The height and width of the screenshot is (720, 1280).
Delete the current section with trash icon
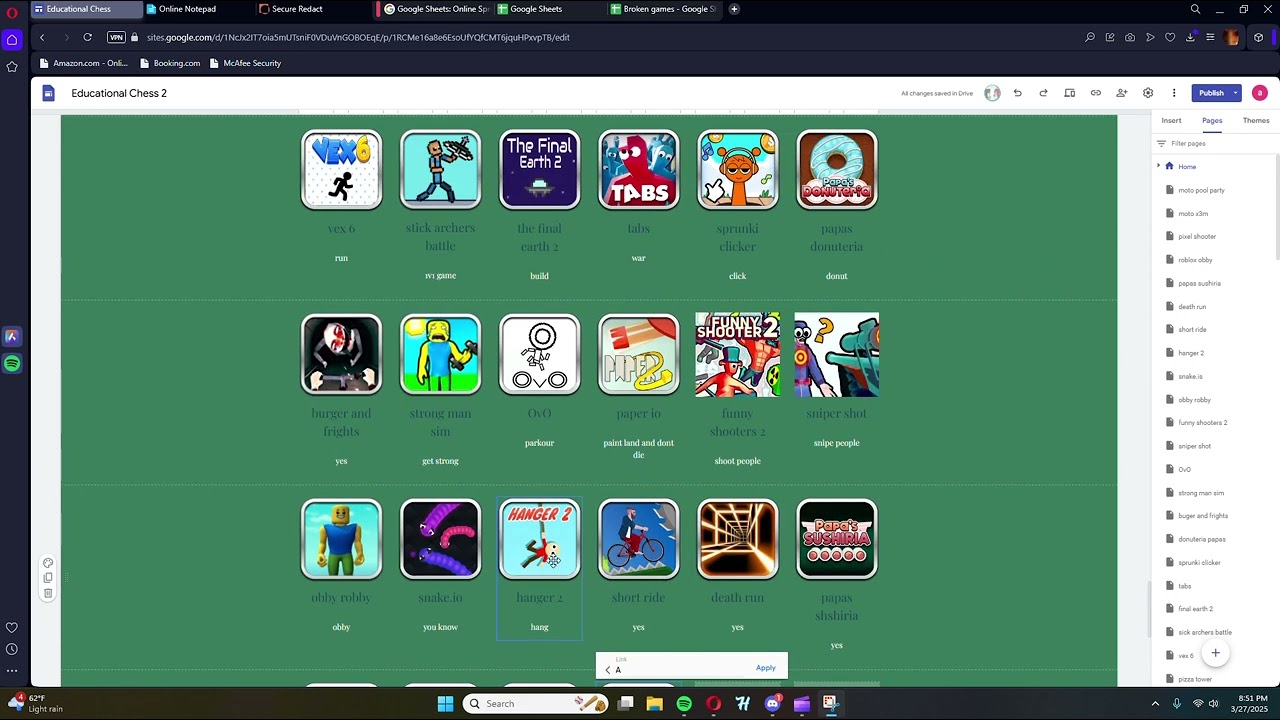tap(48, 593)
